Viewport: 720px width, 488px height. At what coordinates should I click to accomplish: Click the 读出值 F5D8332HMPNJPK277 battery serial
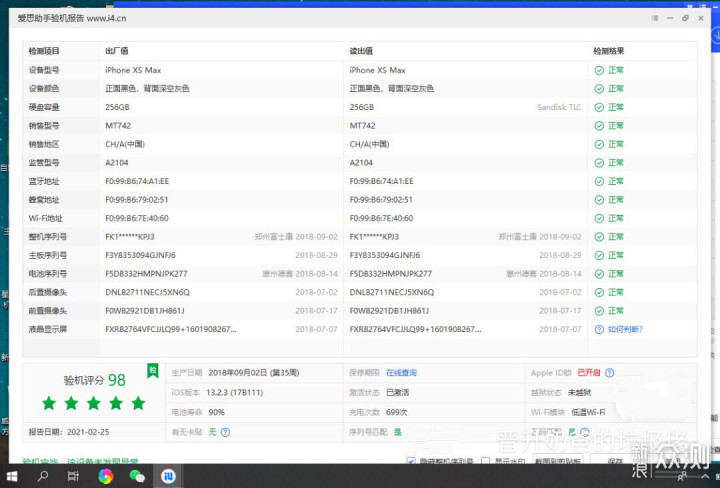tap(391, 274)
